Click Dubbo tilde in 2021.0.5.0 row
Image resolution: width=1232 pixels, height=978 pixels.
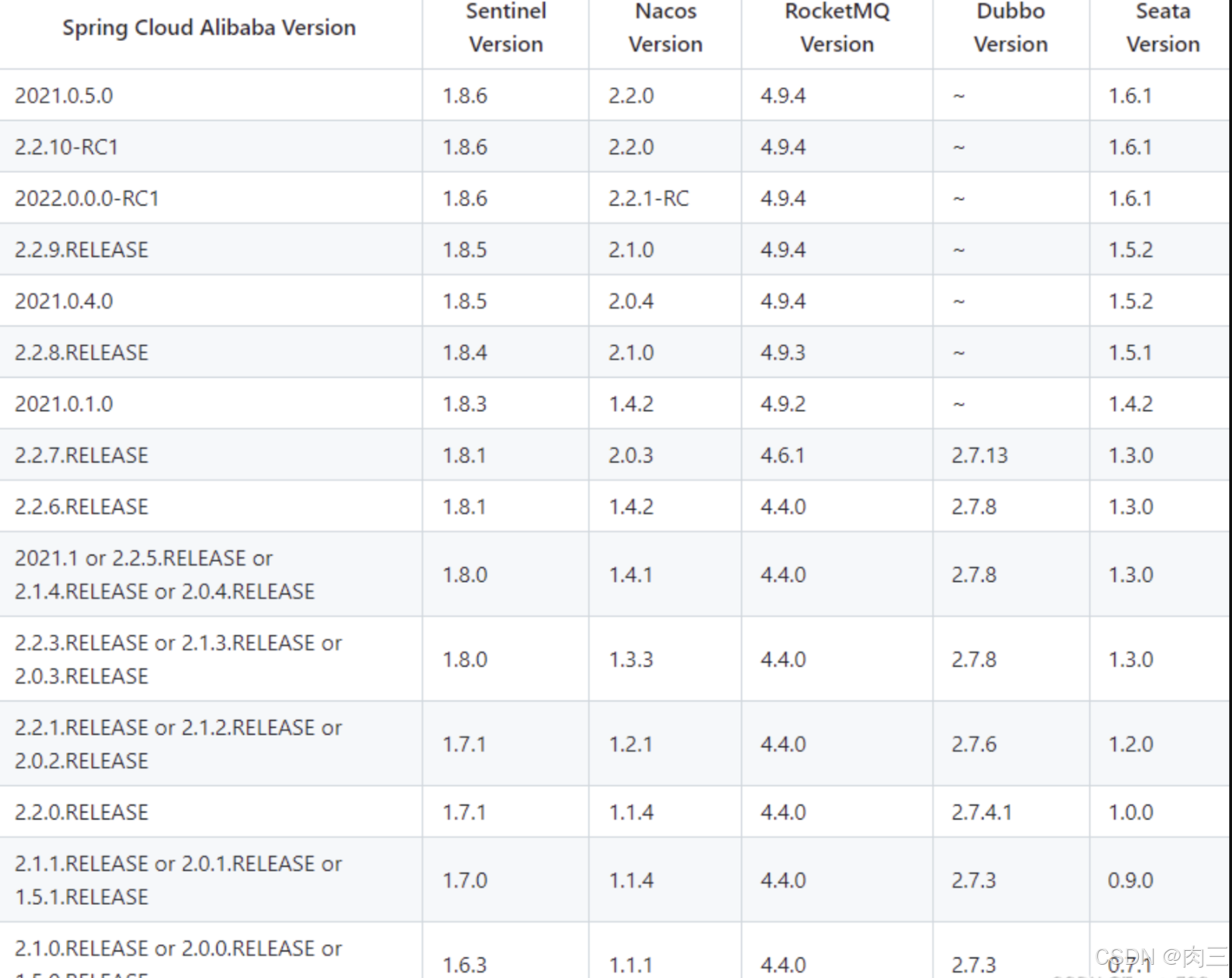[x=959, y=96]
